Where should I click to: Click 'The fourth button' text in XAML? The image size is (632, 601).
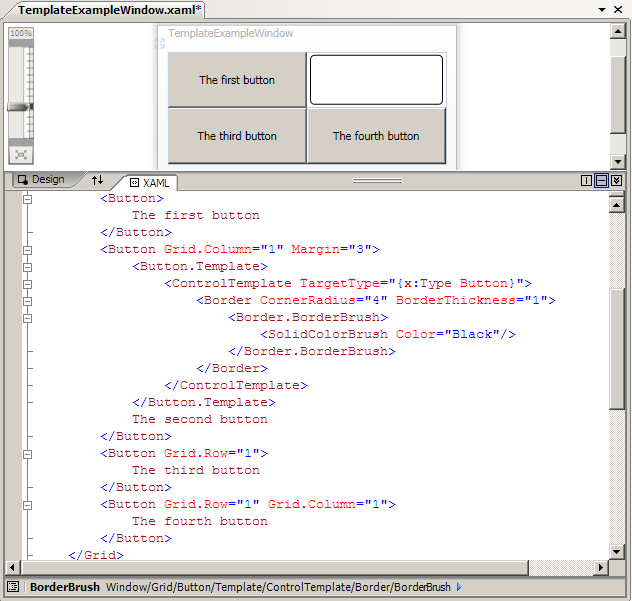tap(200, 521)
